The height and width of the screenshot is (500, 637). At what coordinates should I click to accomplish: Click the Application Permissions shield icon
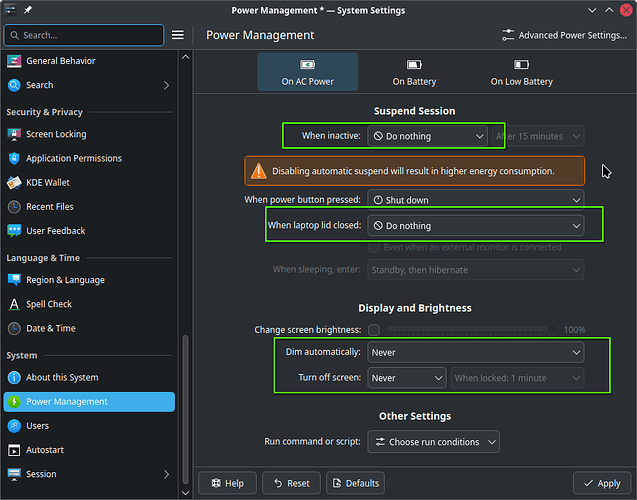[x=14, y=158]
